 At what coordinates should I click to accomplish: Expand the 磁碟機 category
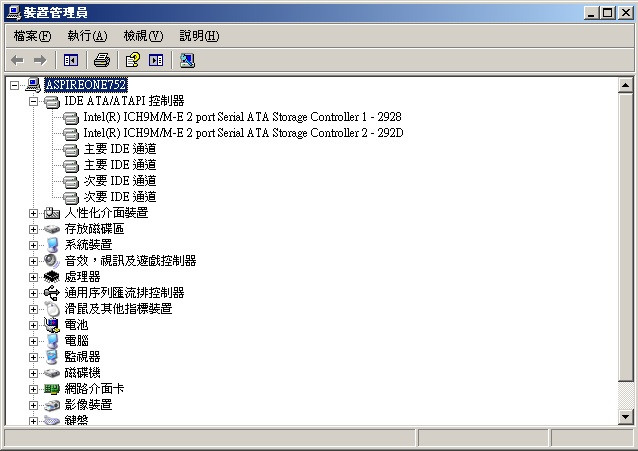tap(34, 373)
